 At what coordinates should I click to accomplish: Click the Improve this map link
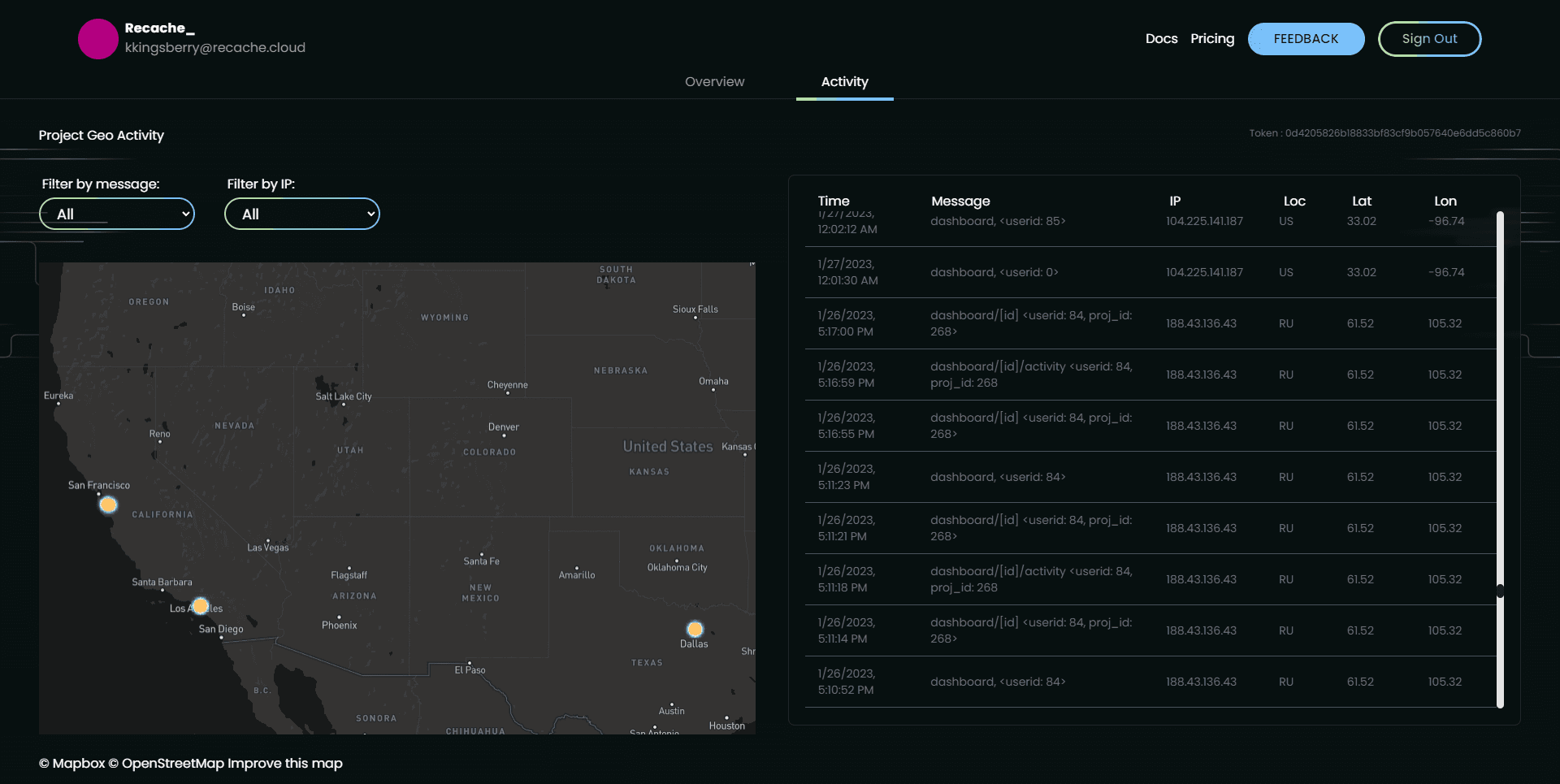pos(285,764)
